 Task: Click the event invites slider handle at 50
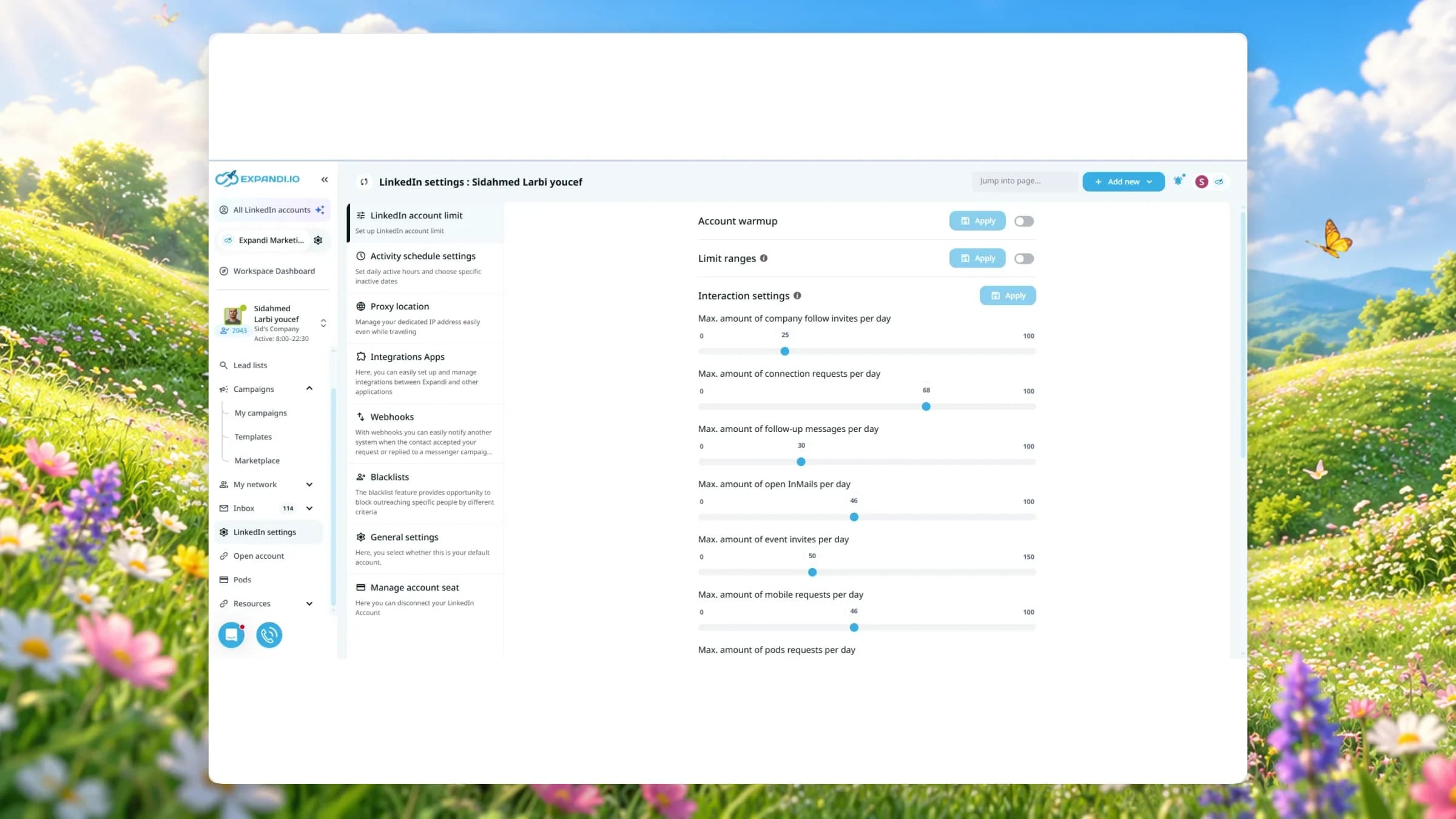[812, 572]
